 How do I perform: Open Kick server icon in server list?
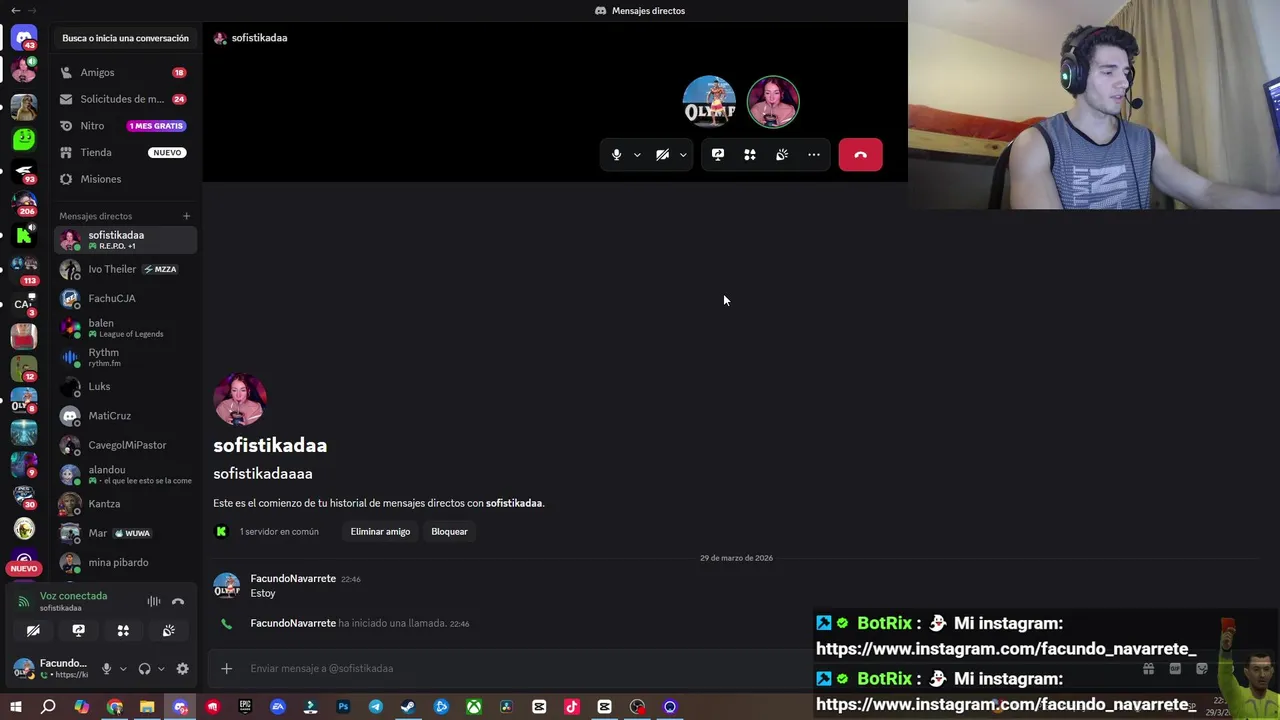point(24,236)
